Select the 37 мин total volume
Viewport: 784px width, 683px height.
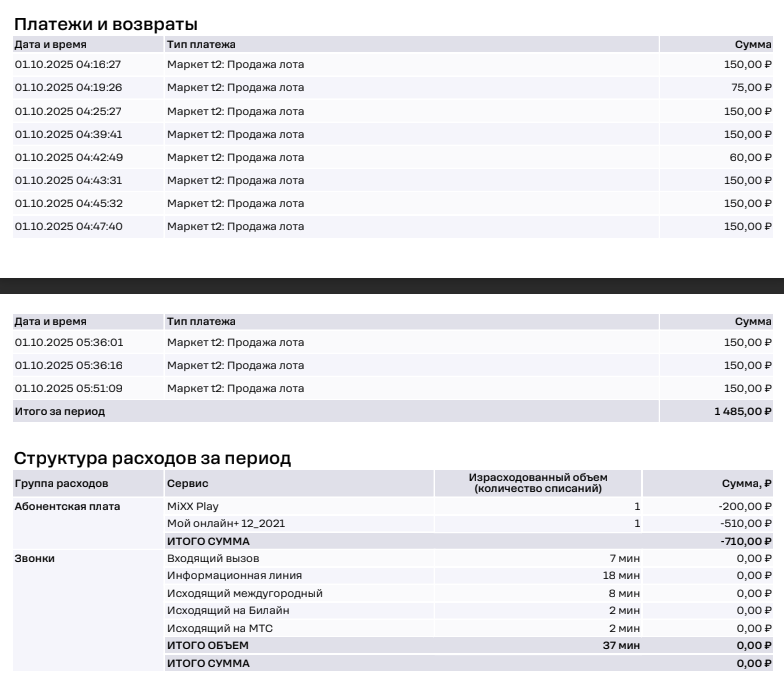(x=622, y=646)
